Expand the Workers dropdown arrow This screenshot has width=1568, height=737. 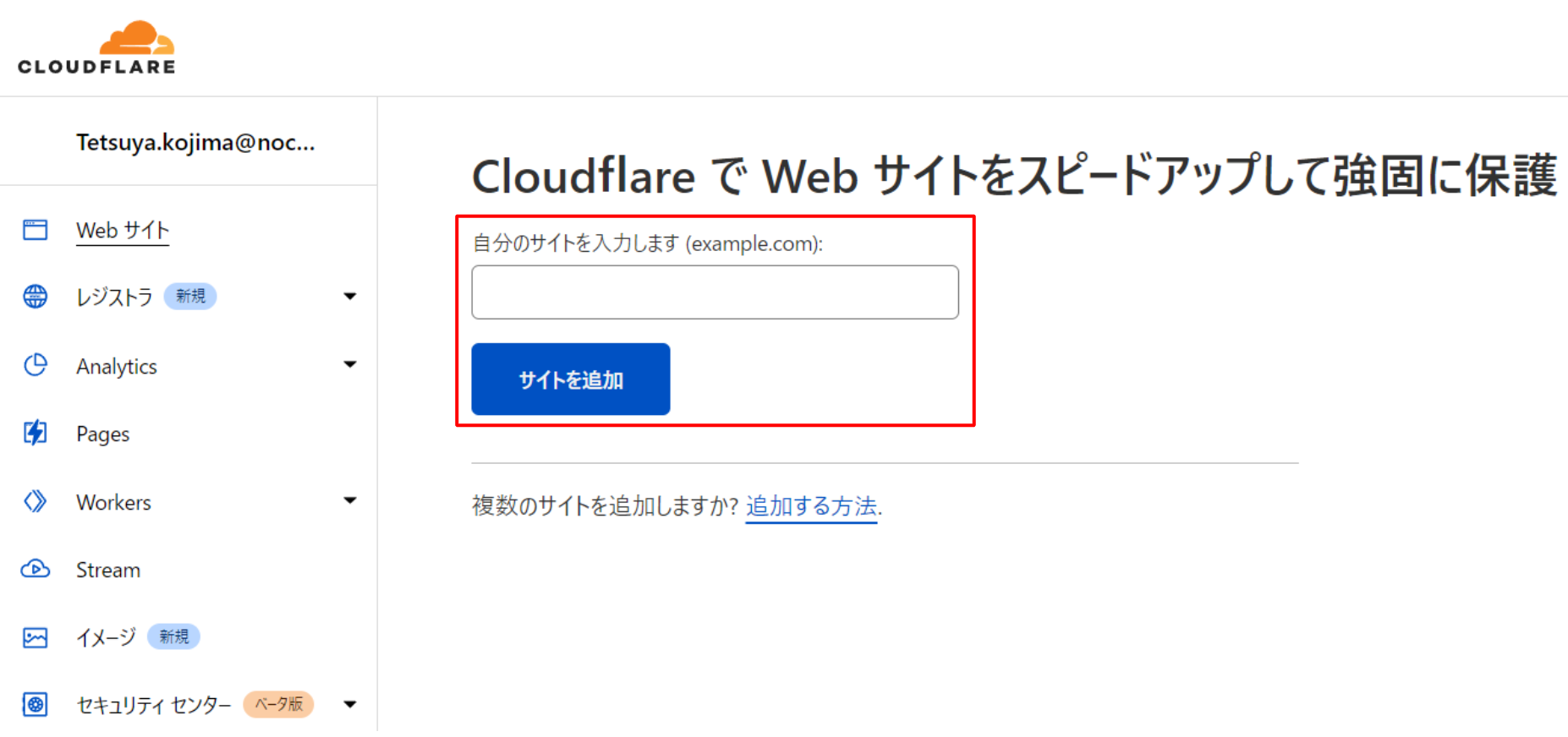350,500
